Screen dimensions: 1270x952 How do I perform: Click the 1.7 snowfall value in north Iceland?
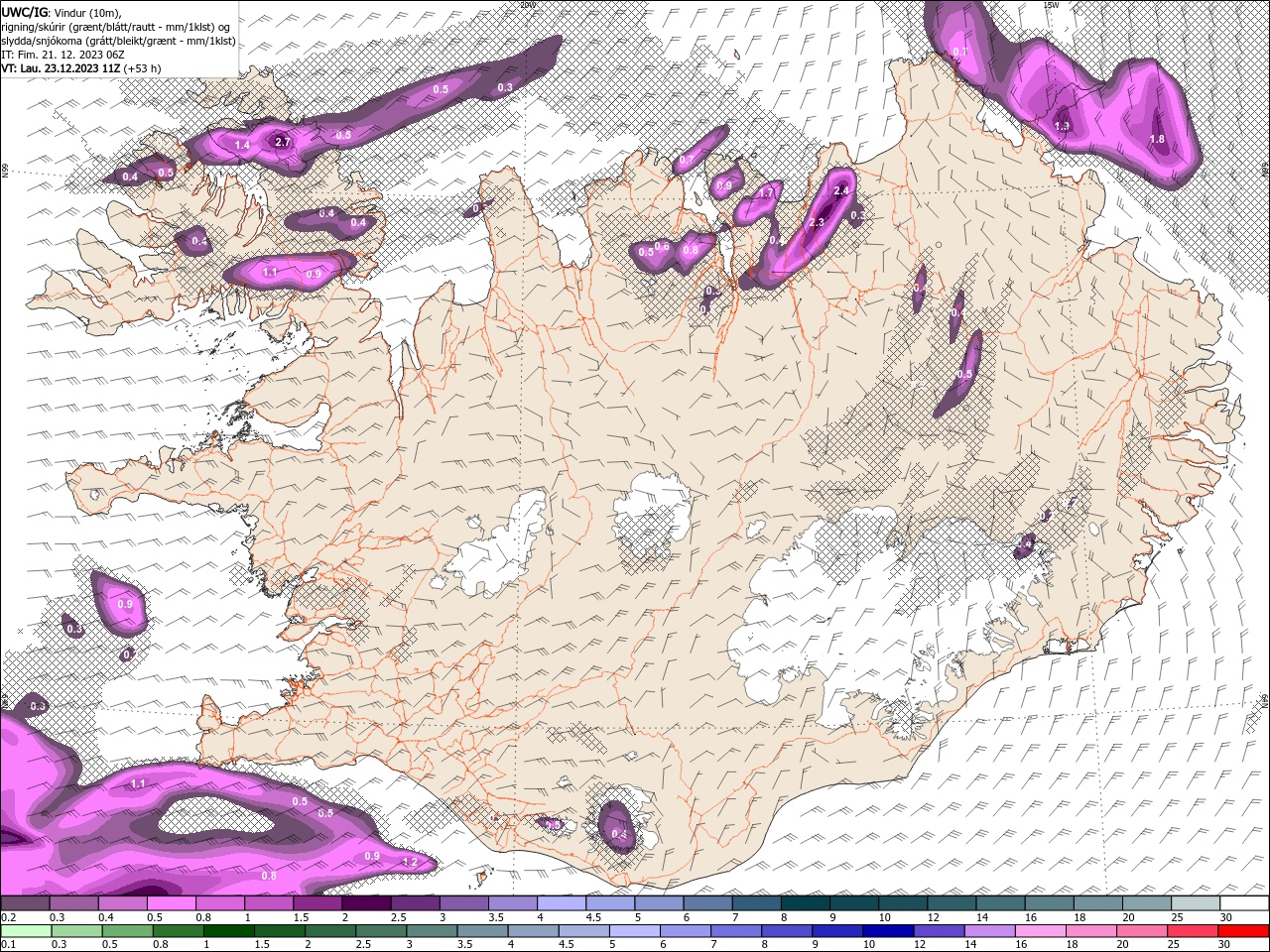766,193
